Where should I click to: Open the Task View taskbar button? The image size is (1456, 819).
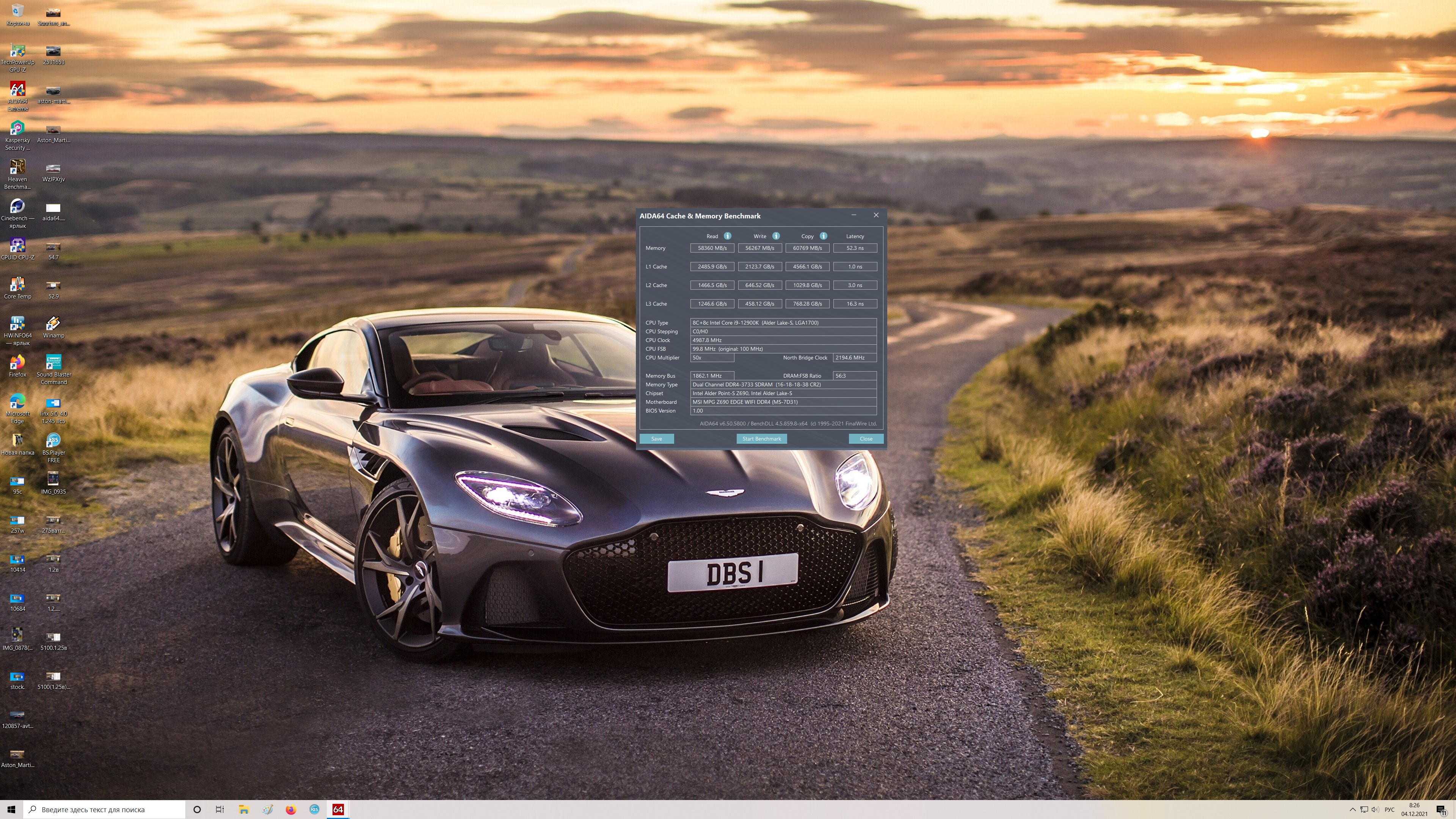pyautogui.click(x=220, y=810)
